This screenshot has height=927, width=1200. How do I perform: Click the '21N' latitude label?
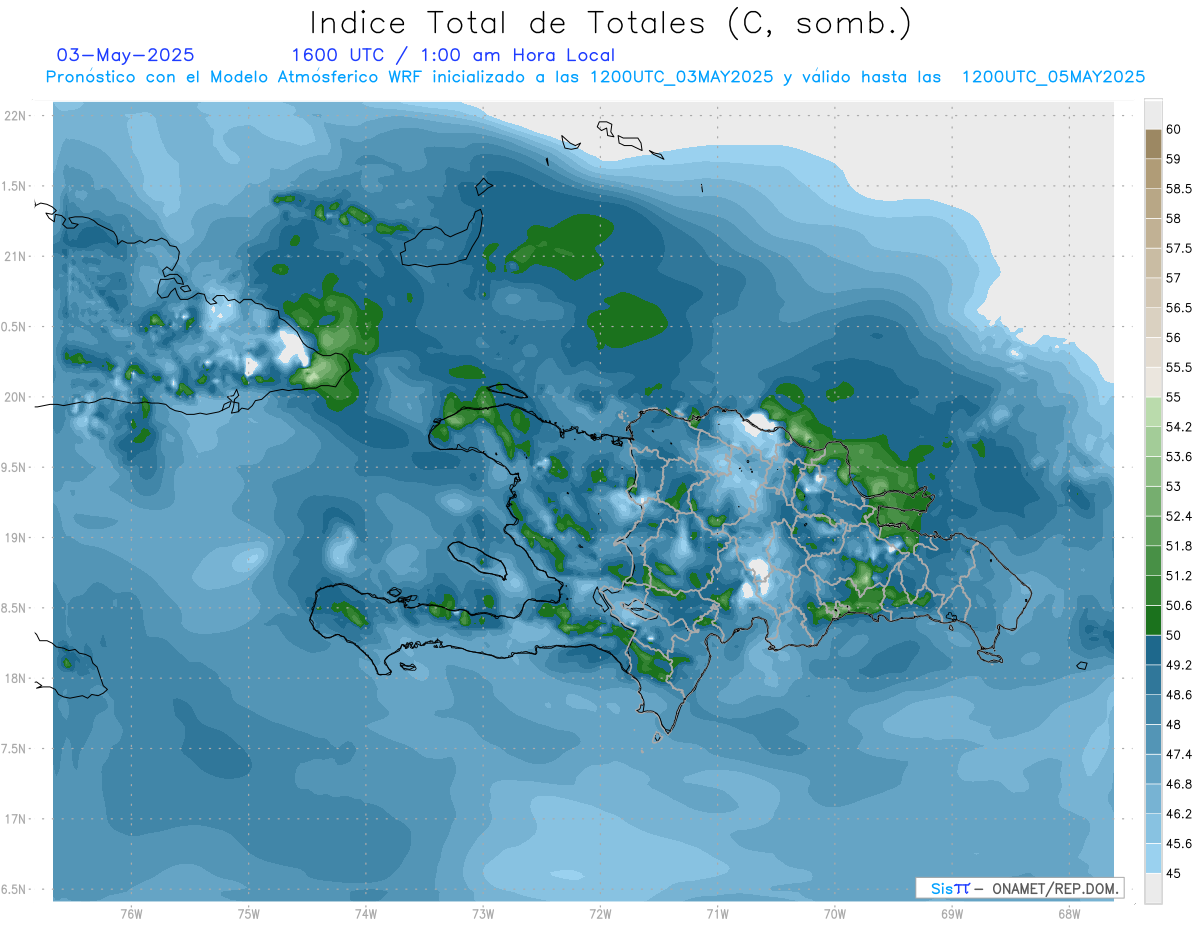pyautogui.click(x=15, y=256)
